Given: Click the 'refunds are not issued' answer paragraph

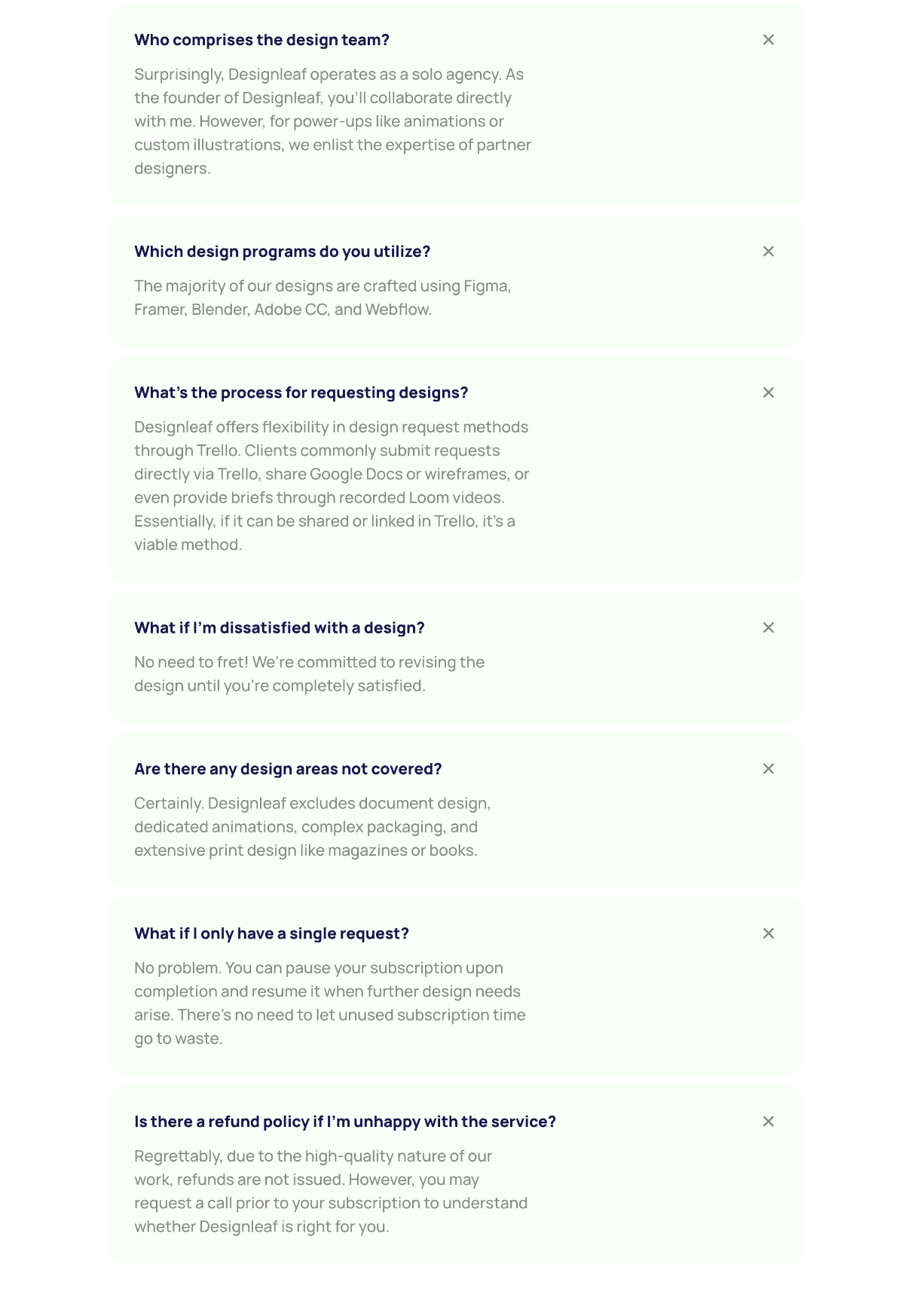Looking at the screenshot, I should pos(331,1192).
